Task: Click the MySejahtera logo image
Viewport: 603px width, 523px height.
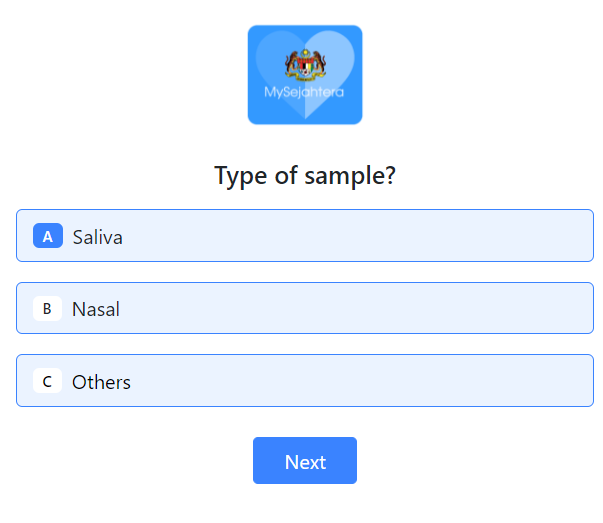Action: coord(305,75)
